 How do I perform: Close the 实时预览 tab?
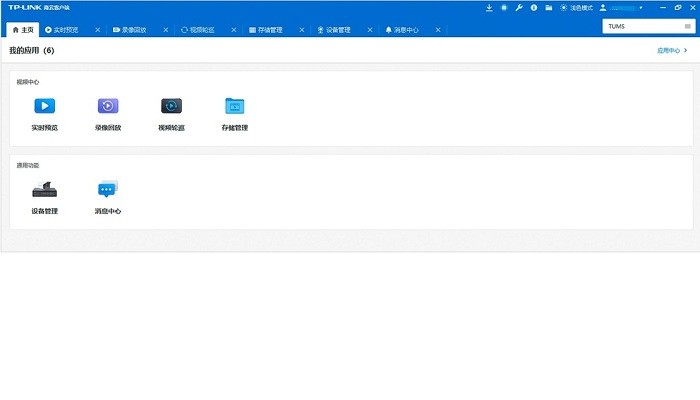[97, 30]
